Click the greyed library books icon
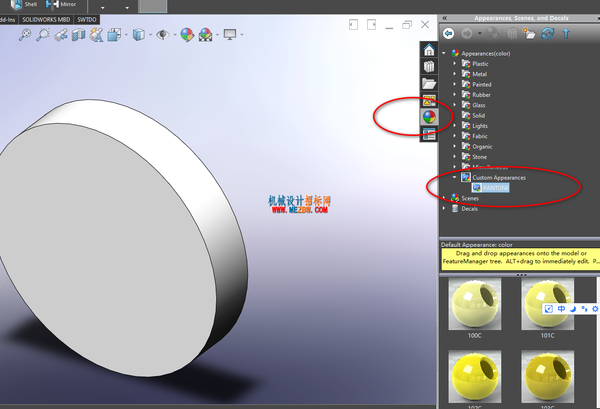This screenshot has width=600, height=409. 512,34
